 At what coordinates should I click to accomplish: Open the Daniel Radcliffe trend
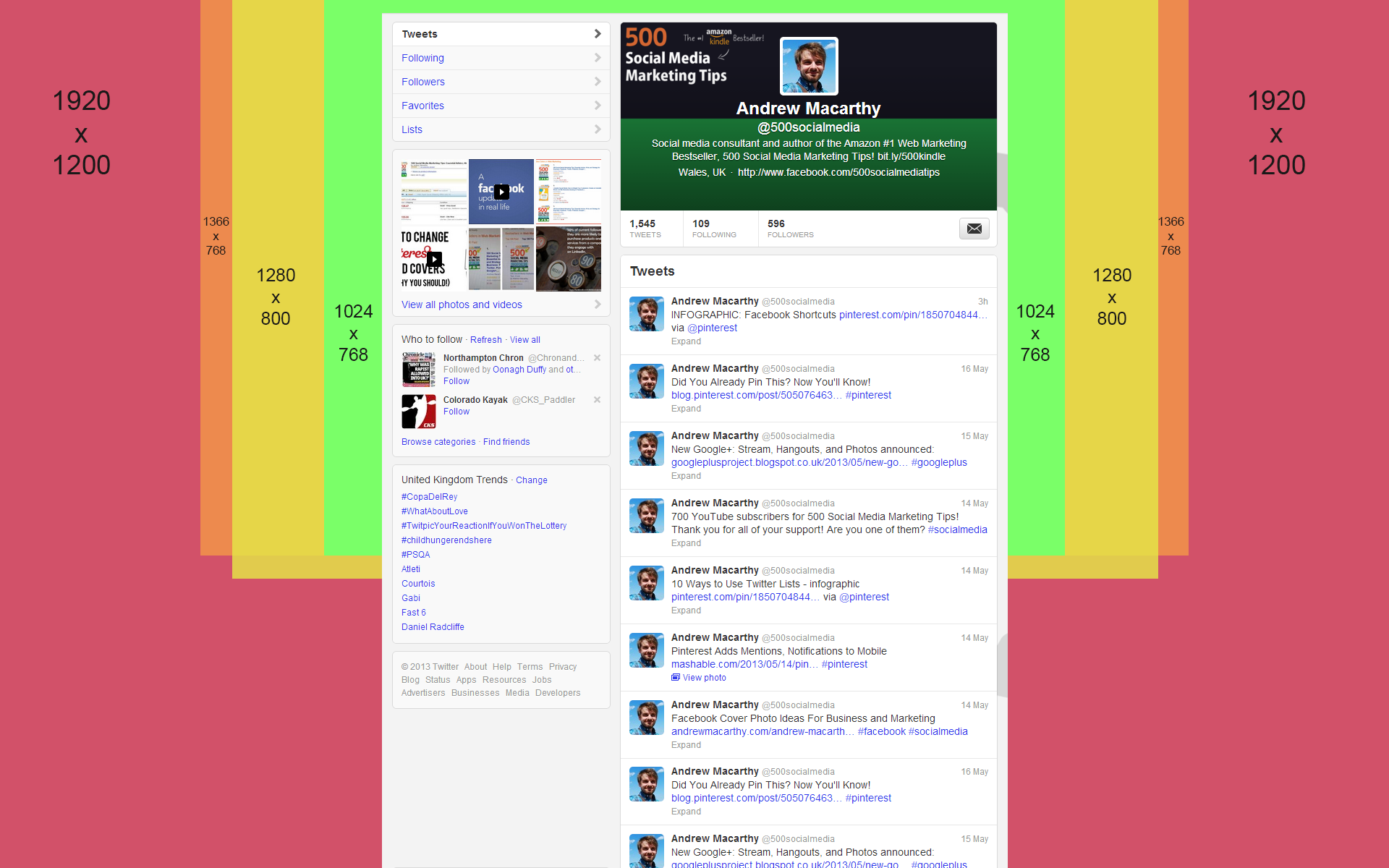click(x=433, y=627)
